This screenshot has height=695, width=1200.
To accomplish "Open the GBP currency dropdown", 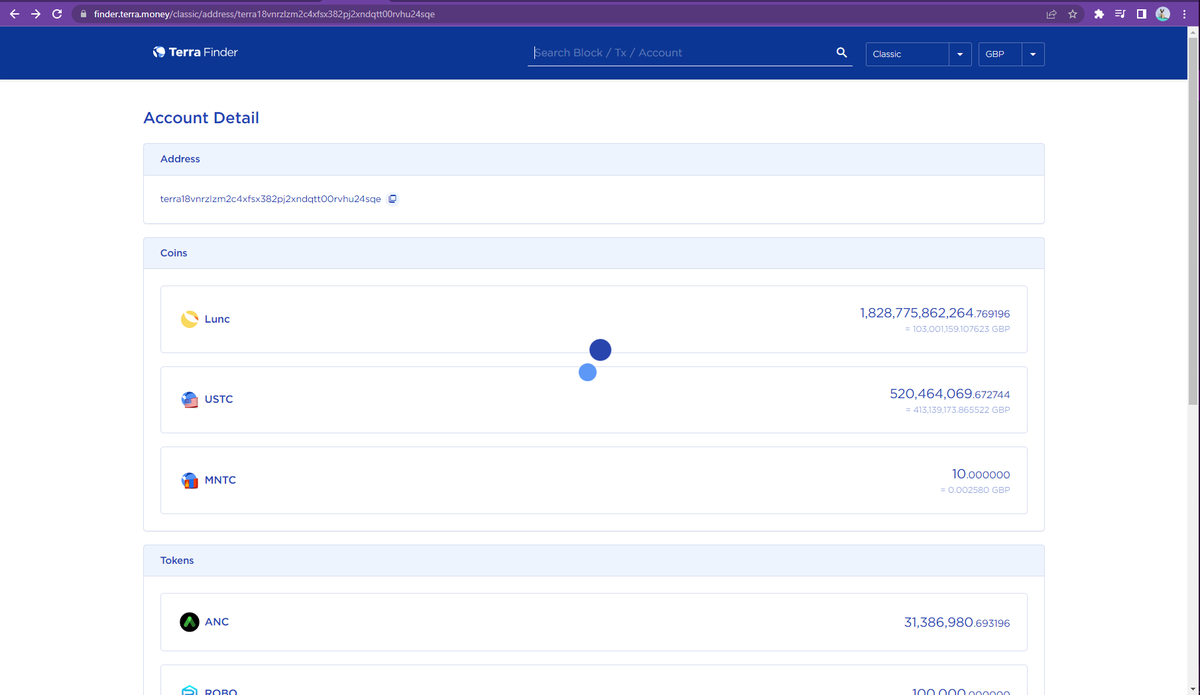I will (x=1011, y=54).
